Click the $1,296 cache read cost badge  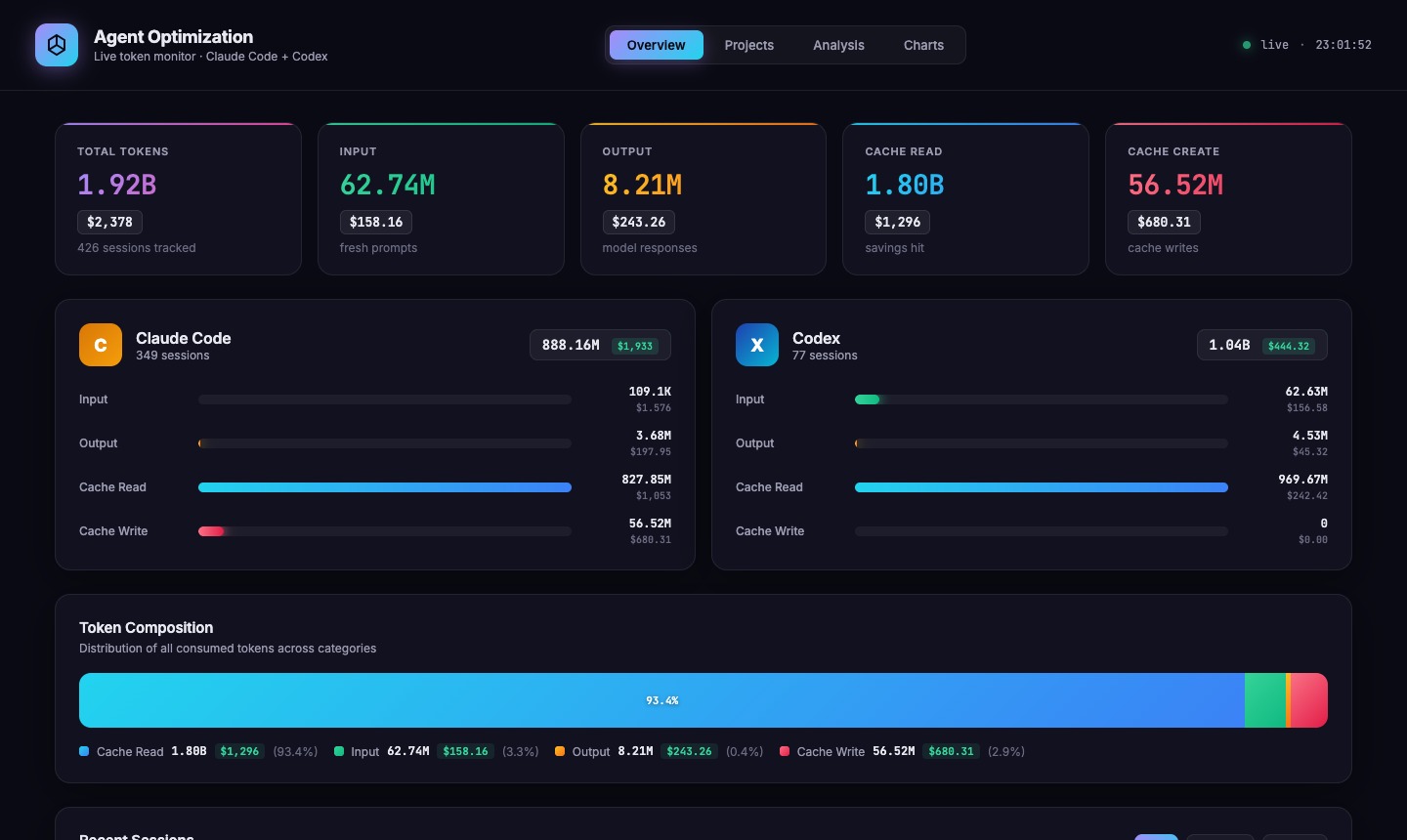click(x=897, y=223)
